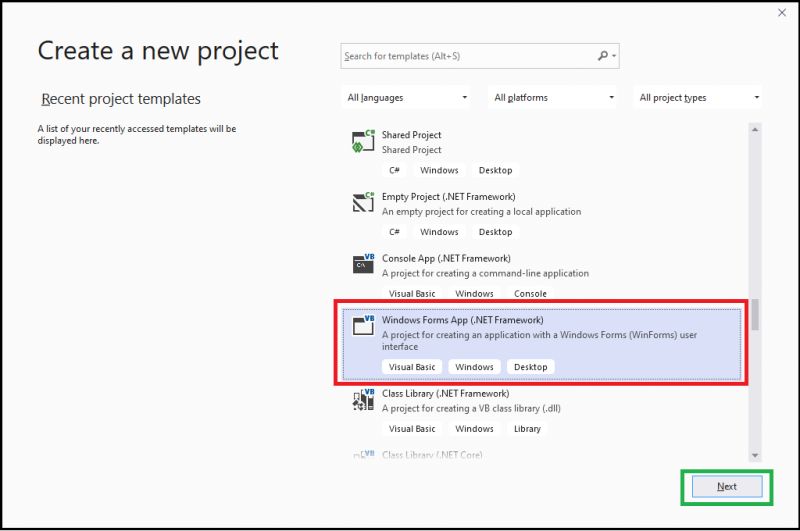
Task: Click Windows Forms App description text
Action: coord(539,341)
